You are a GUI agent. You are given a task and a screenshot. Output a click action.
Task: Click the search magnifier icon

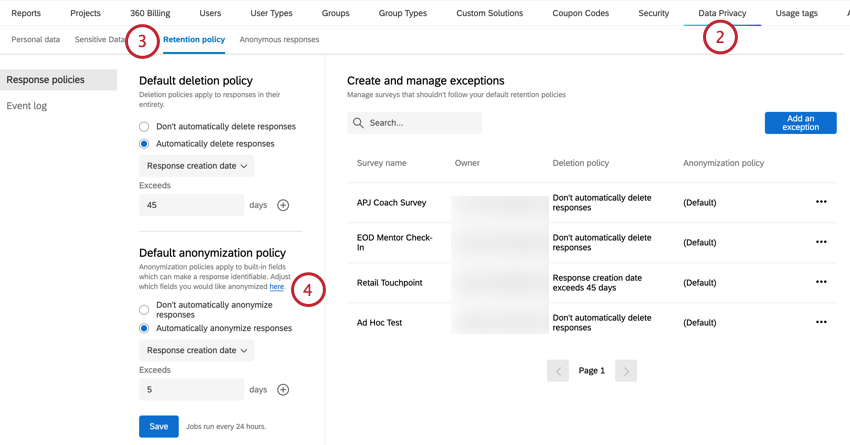(x=358, y=123)
